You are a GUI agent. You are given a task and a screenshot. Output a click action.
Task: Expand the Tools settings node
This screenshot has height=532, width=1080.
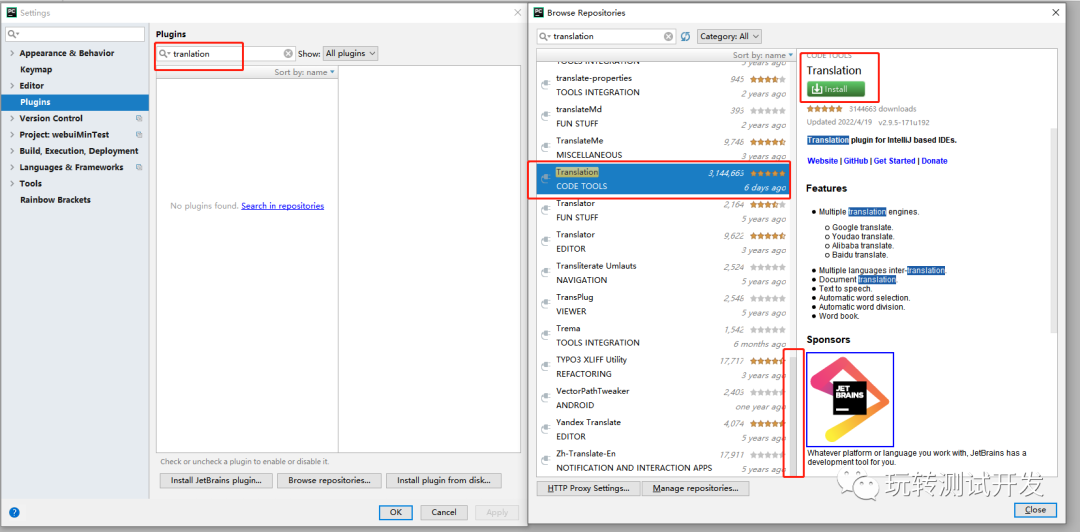point(12,183)
